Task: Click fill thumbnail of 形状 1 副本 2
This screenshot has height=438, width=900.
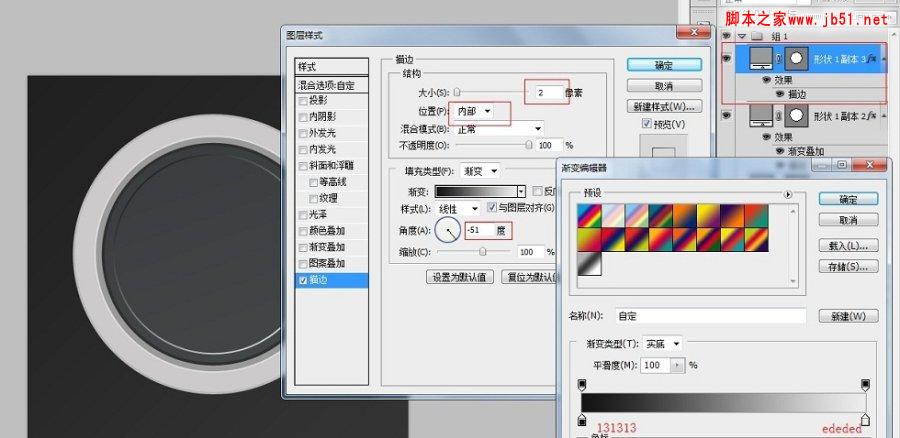Action: click(763, 115)
